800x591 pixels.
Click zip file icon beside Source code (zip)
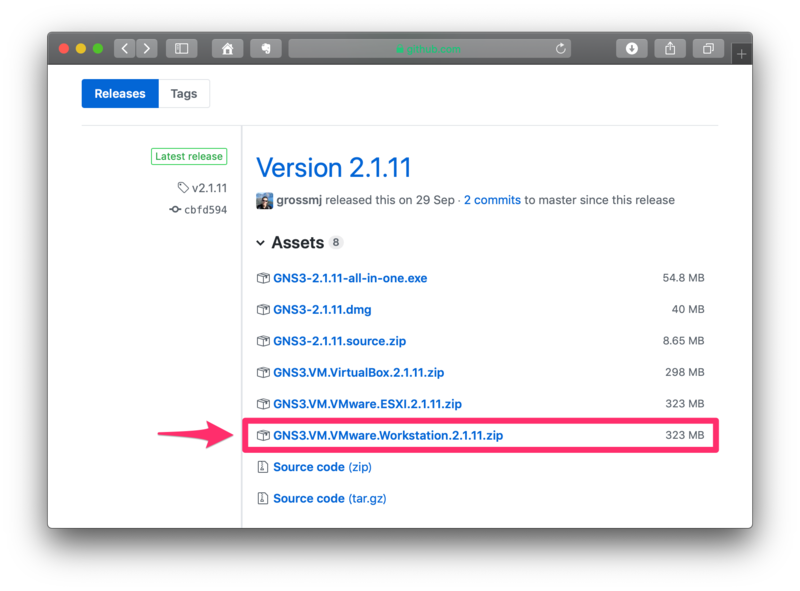[x=262, y=467]
